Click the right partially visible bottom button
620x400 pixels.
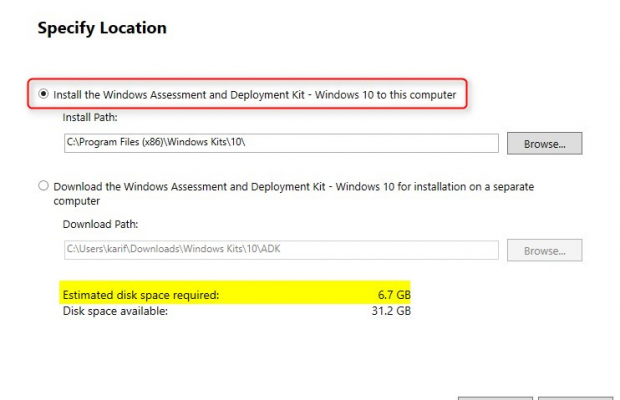pyautogui.click(x=573, y=396)
